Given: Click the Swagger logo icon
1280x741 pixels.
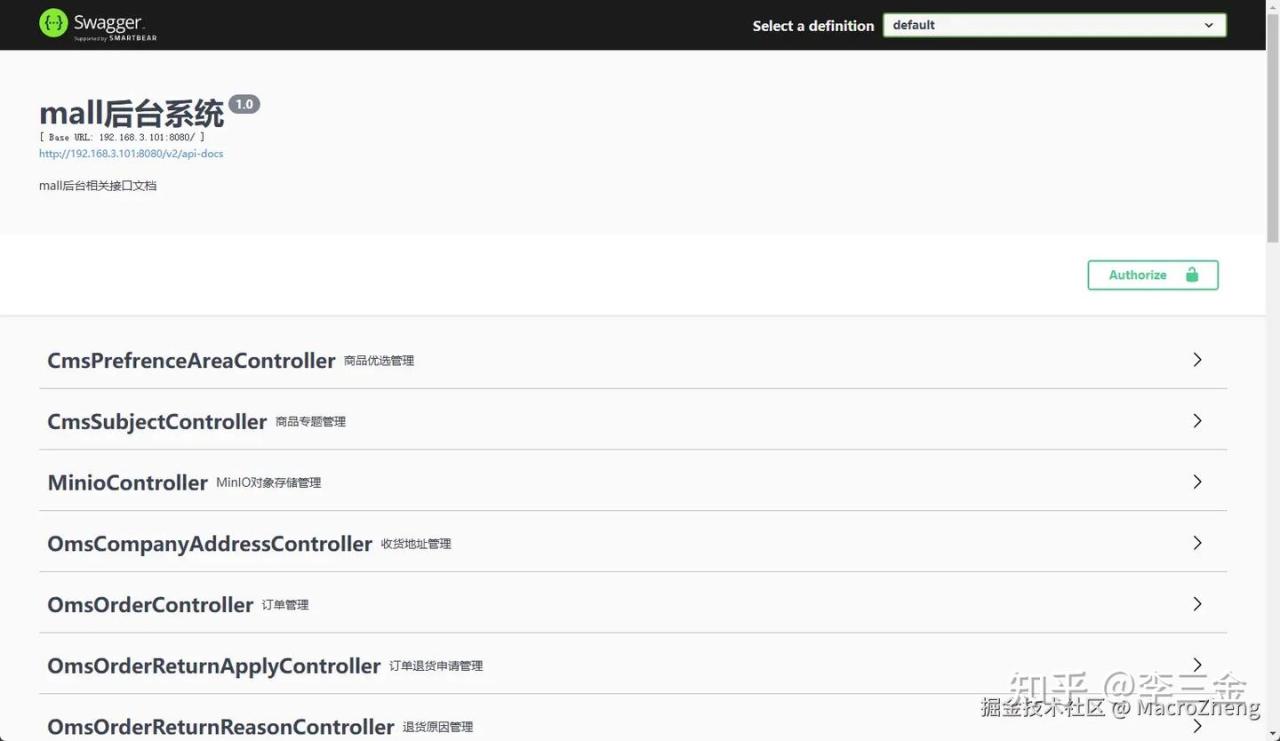Looking at the screenshot, I should 53,24.
